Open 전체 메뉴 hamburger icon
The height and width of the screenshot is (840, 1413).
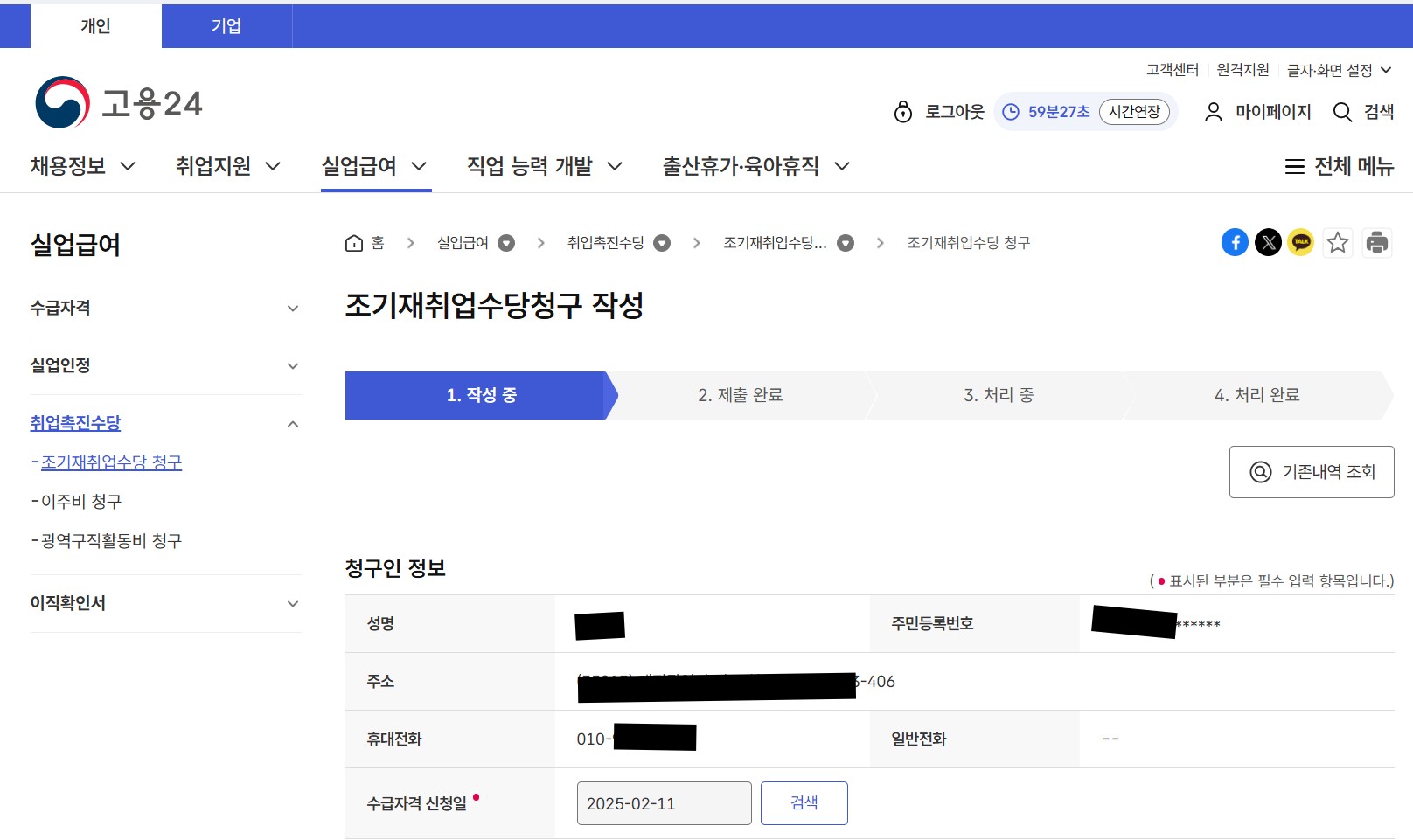[1295, 166]
